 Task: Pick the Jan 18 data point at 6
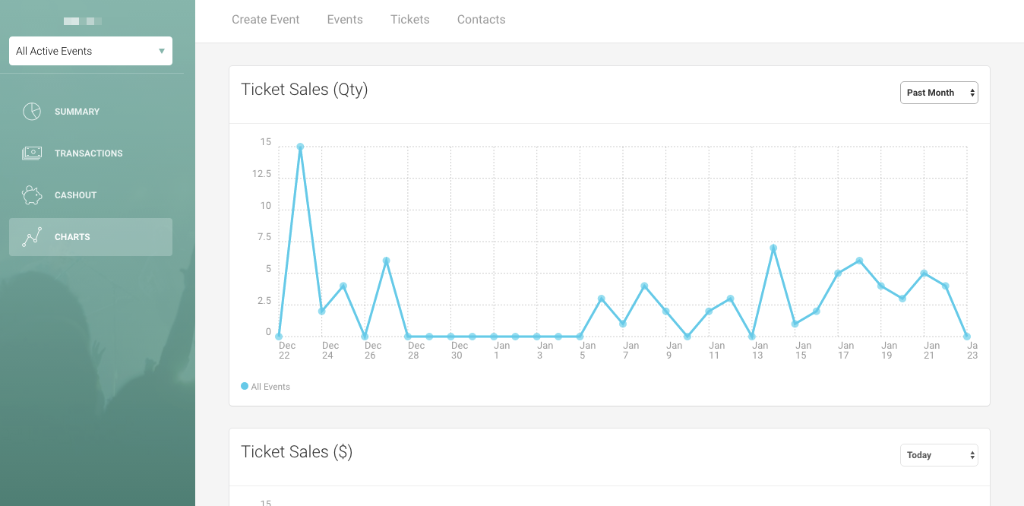coord(859,261)
